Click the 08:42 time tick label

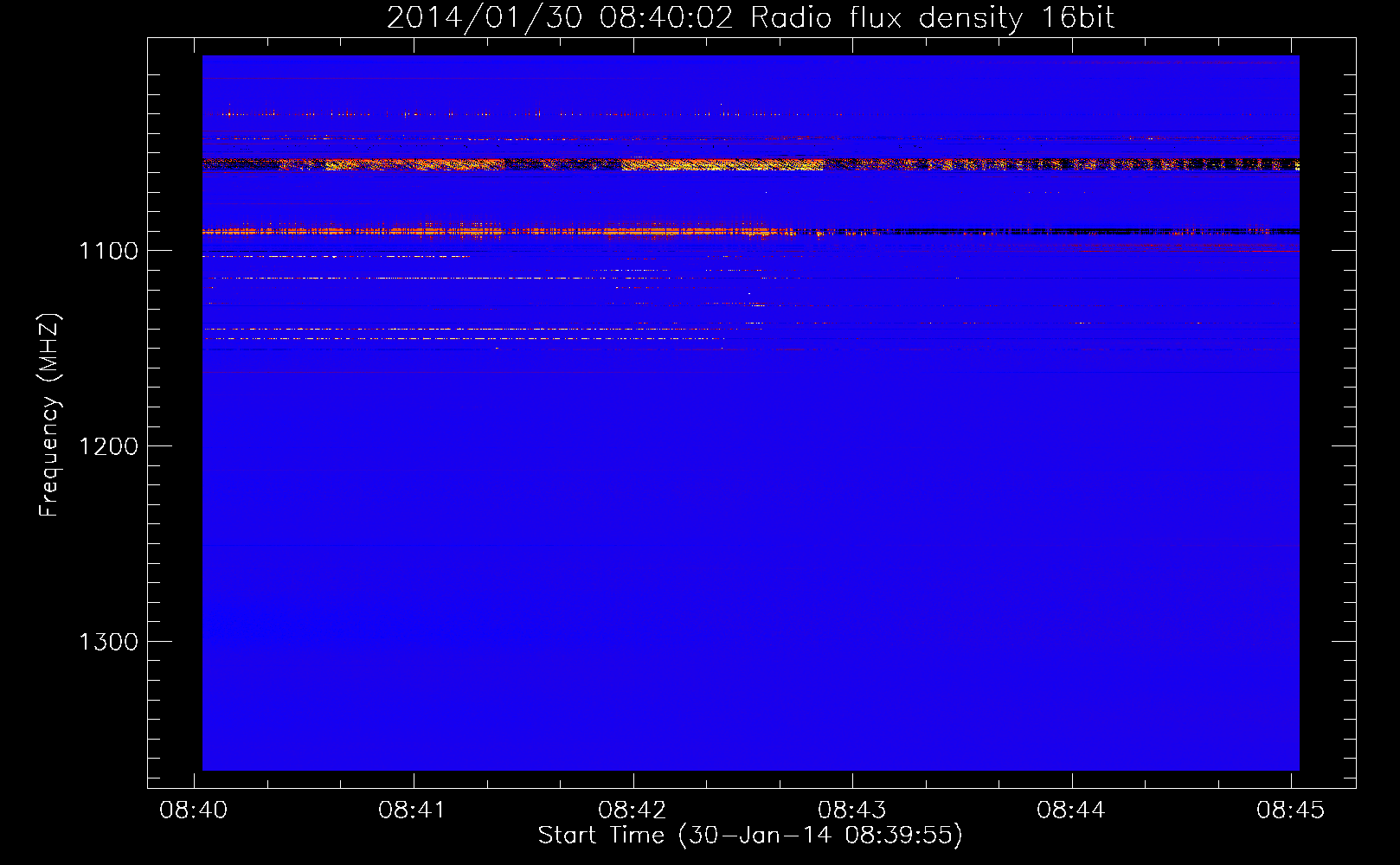[x=633, y=811]
